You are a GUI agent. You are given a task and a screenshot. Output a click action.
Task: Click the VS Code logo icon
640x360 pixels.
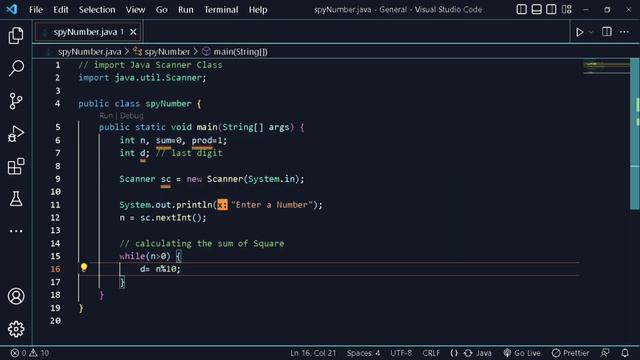coord(12,9)
